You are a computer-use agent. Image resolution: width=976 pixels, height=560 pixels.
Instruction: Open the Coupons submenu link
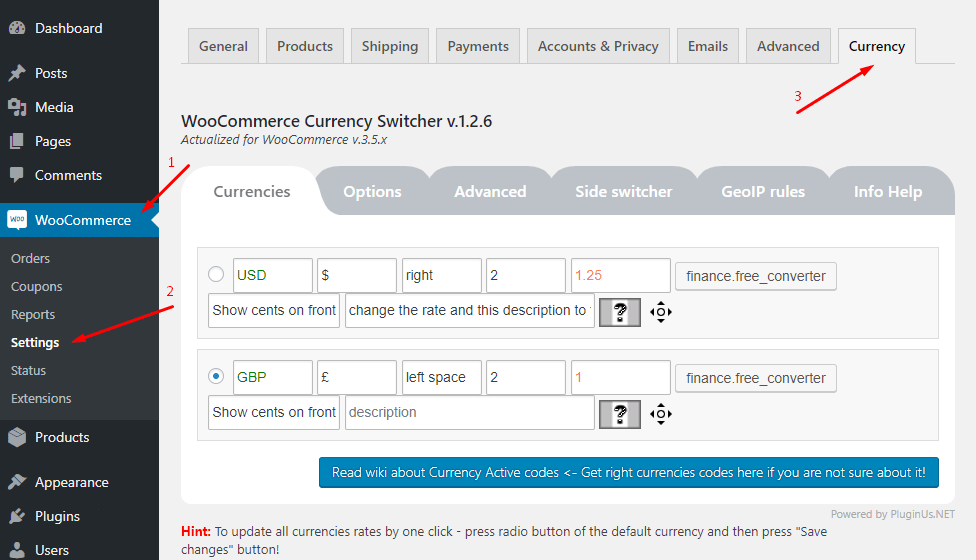[37, 286]
